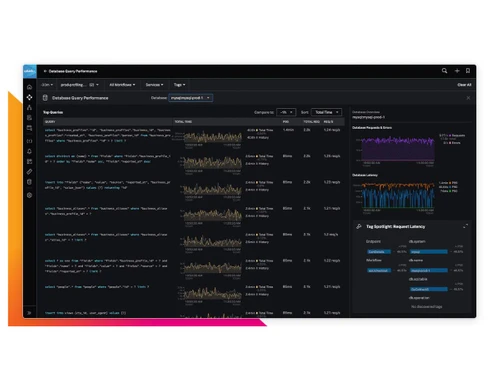Image resolution: width=500 pixels, height=375 pixels.
Task: Click the Errors legend entry in requests chart
Action: pos(452,143)
